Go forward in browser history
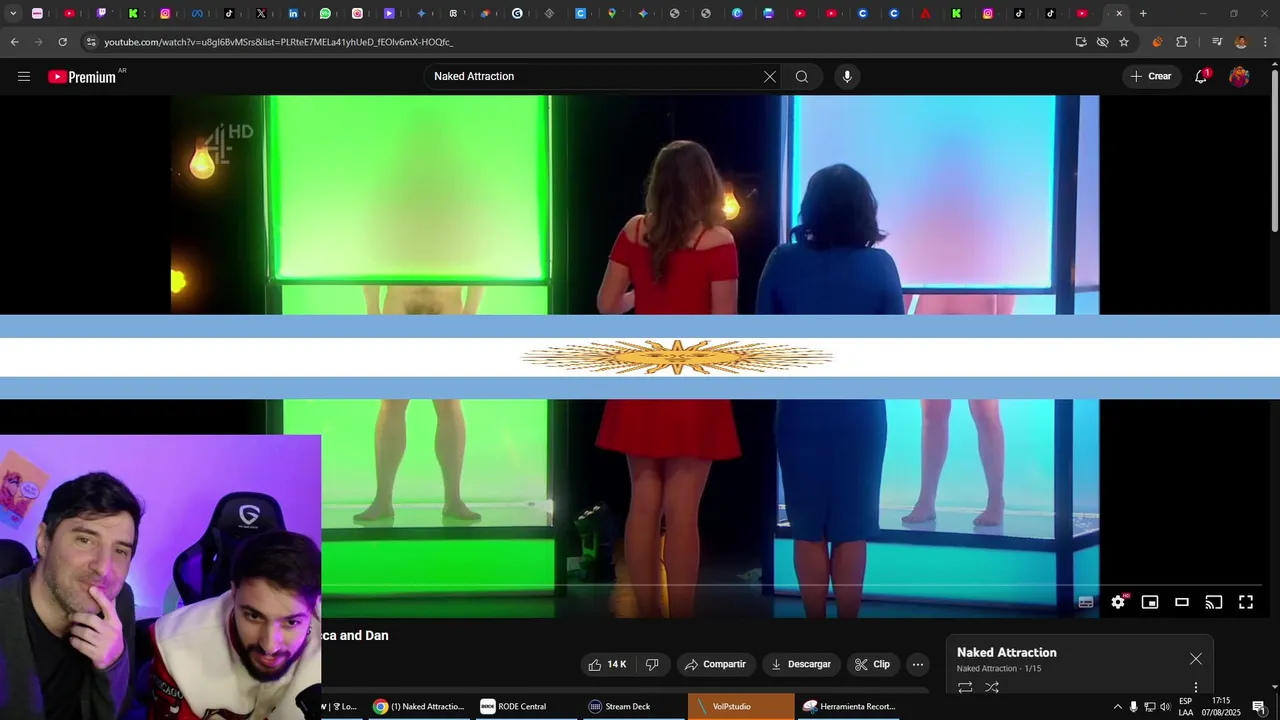 [x=38, y=42]
